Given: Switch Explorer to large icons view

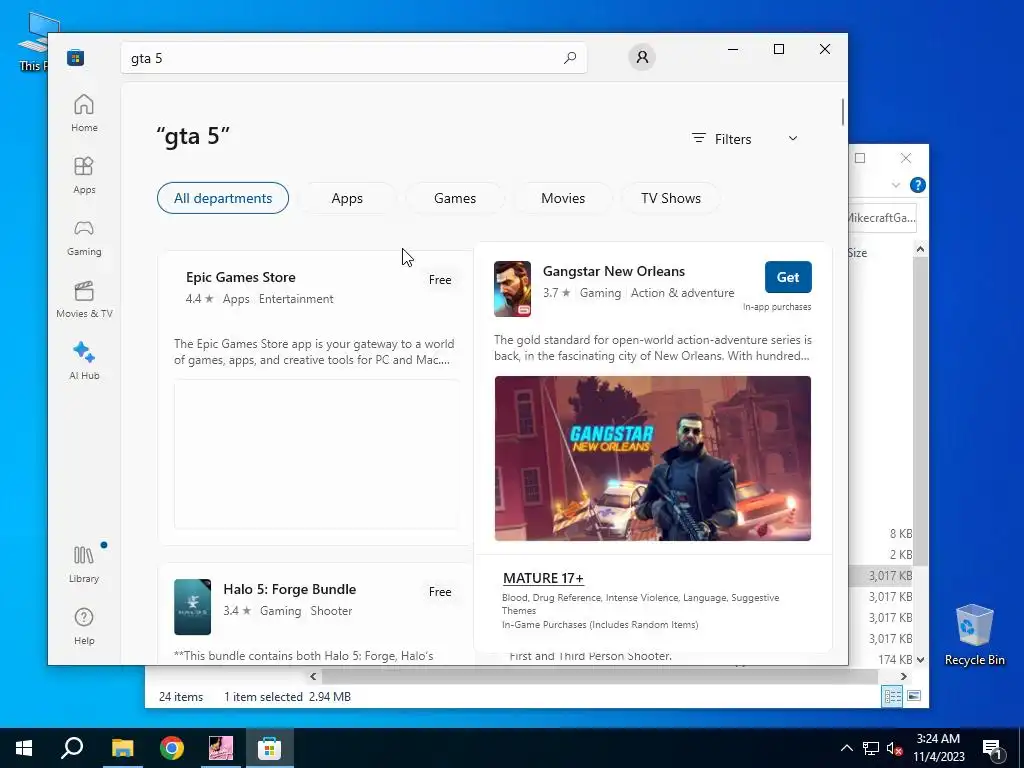Looking at the screenshot, I should (x=914, y=696).
